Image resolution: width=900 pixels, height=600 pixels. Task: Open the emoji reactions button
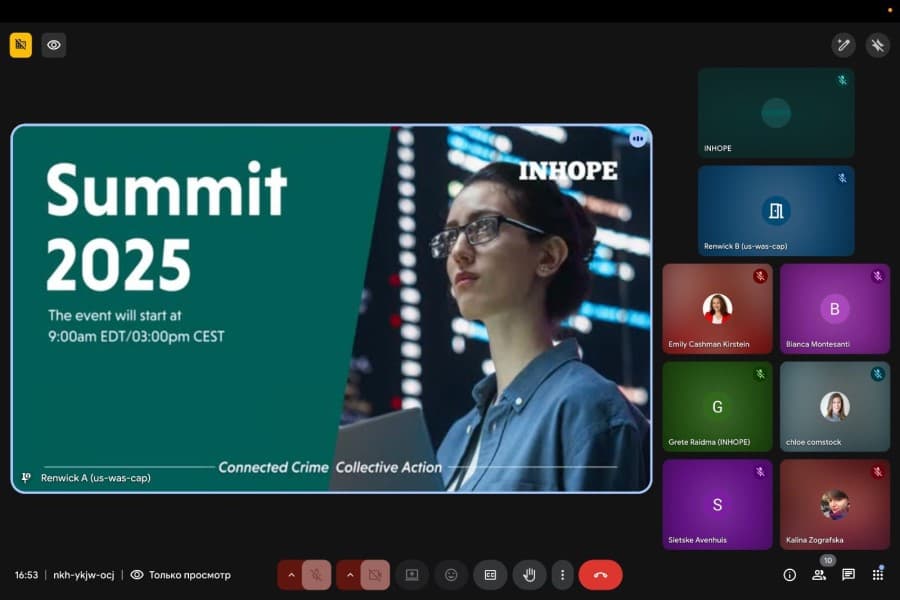point(451,575)
